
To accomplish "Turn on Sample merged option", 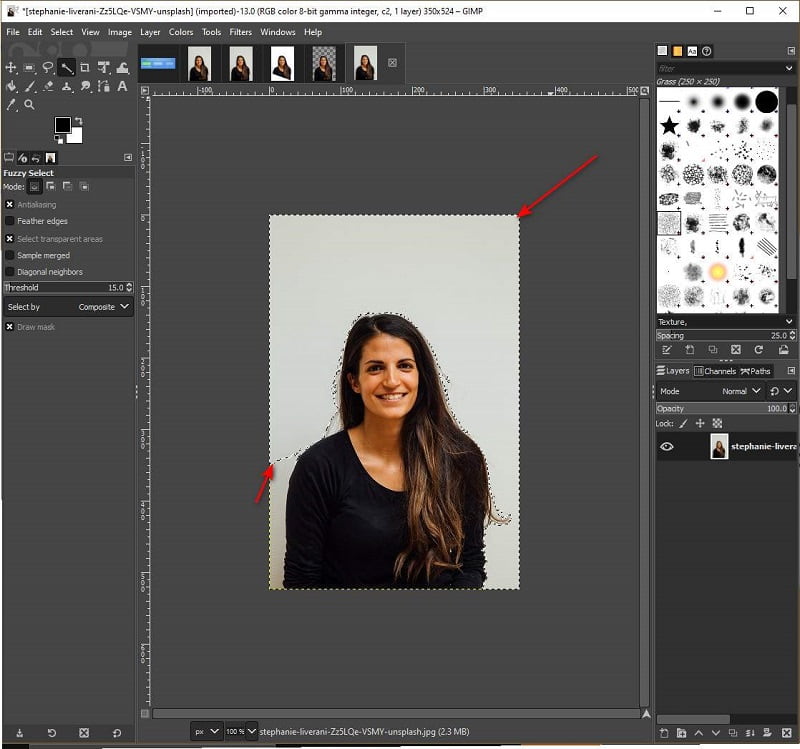I will 10,255.
